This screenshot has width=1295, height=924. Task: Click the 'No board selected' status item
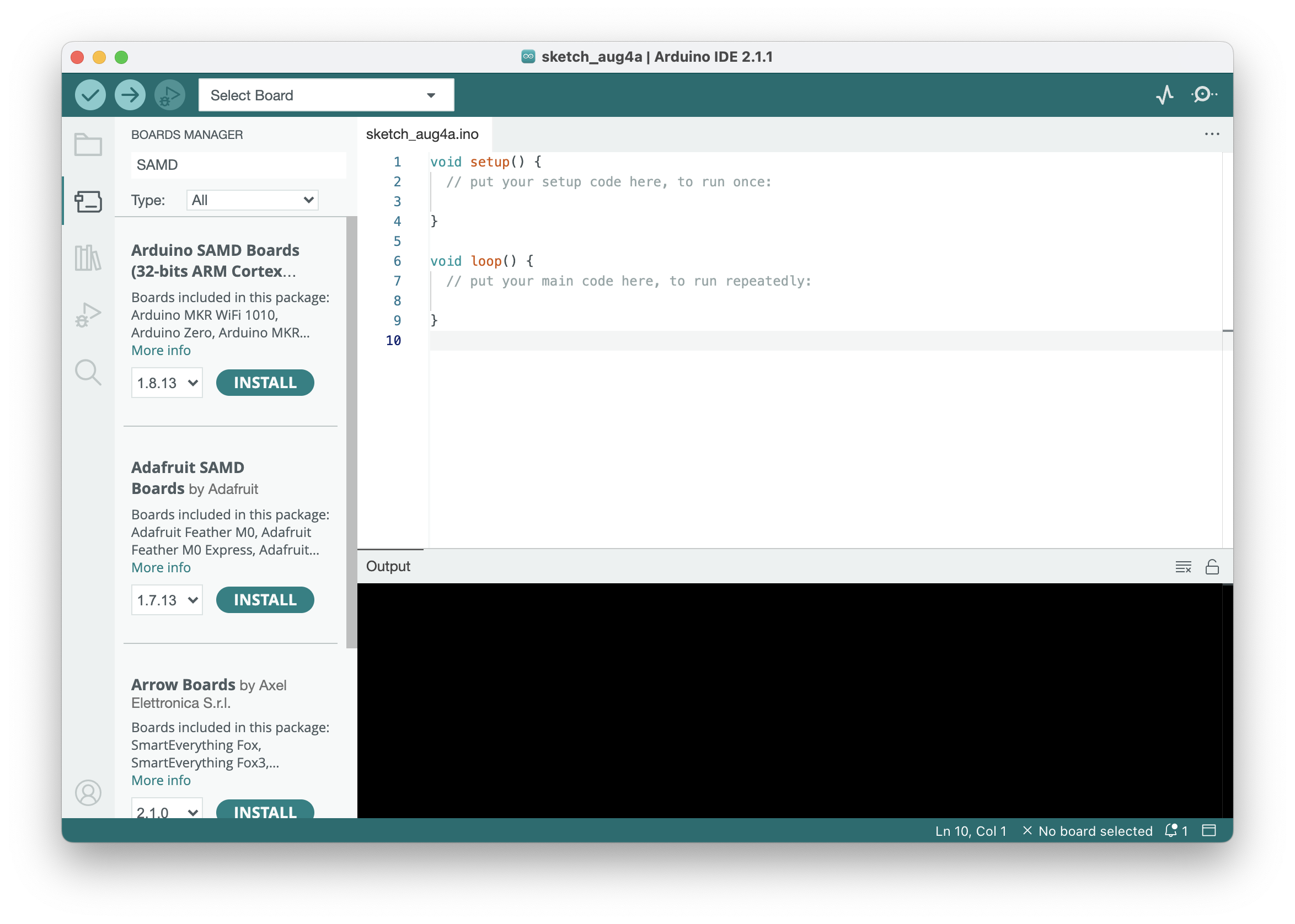coord(1088,831)
